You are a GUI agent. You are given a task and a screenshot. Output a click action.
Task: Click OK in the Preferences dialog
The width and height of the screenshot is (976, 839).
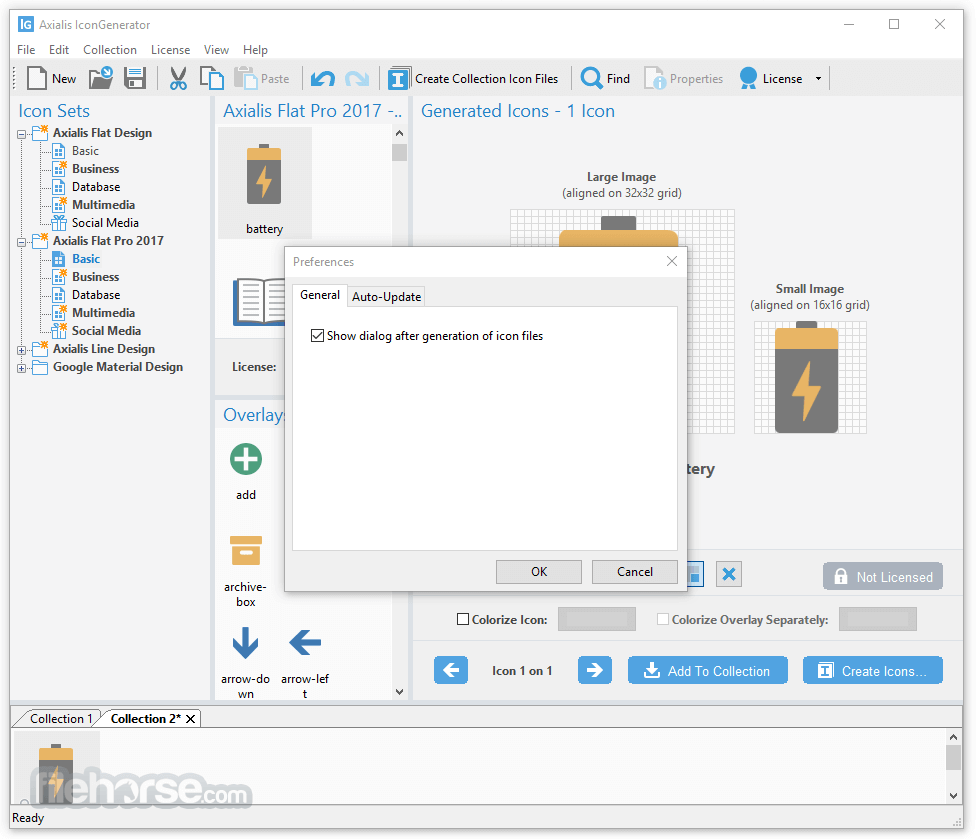[x=539, y=571]
